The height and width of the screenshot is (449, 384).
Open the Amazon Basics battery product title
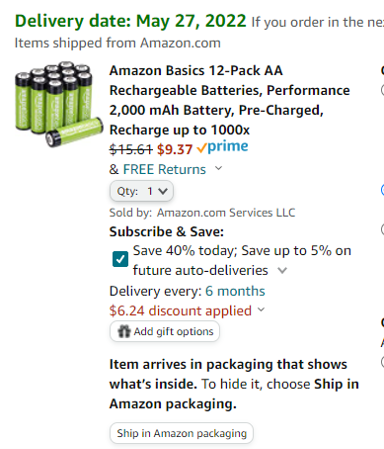(x=229, y=100)
